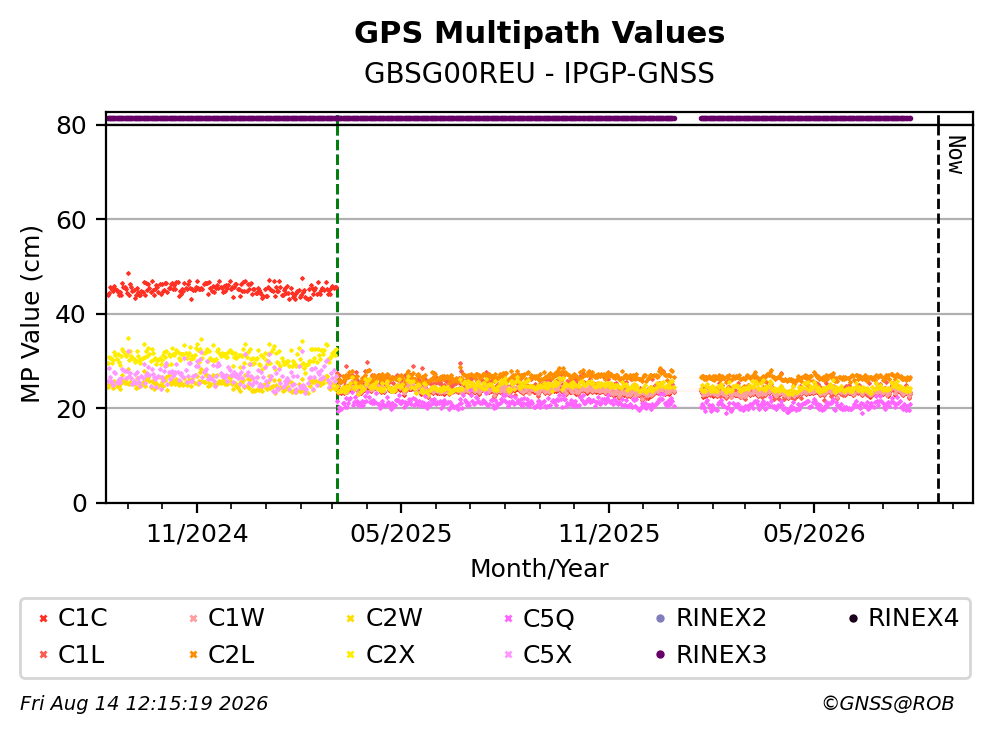
Task: Click the RINEX3 purple dot marker
Action: [x=661, y=655]
